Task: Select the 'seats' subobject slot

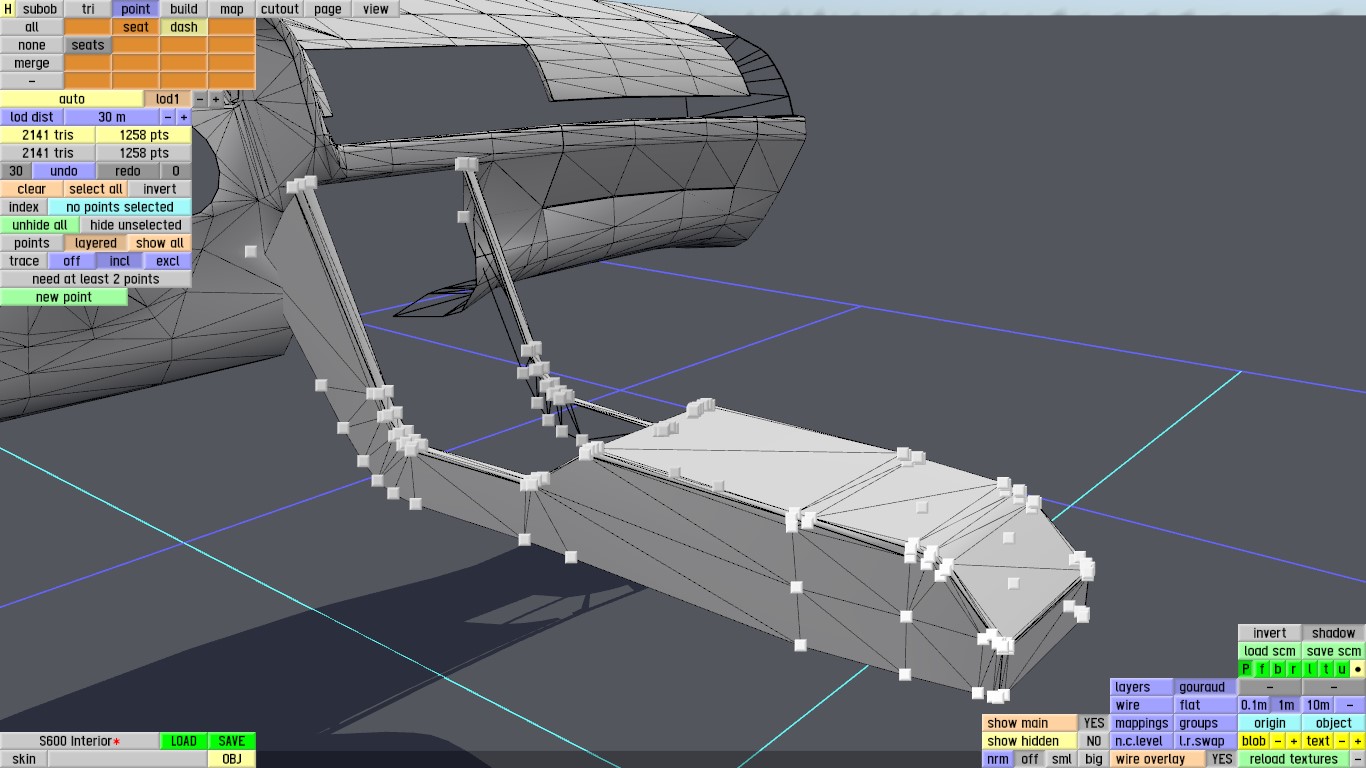Action: click(88, 45)
